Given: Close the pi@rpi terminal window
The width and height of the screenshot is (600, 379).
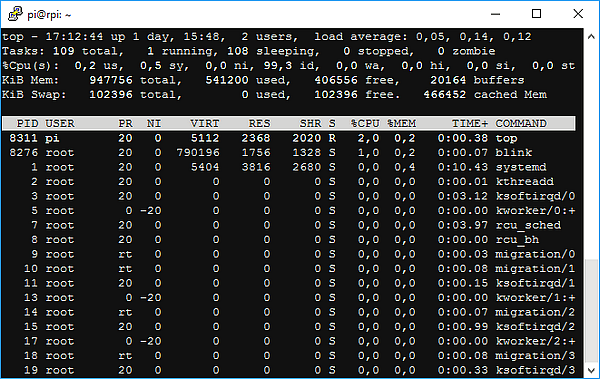Looking at the screenshot, I should point(578,14).
